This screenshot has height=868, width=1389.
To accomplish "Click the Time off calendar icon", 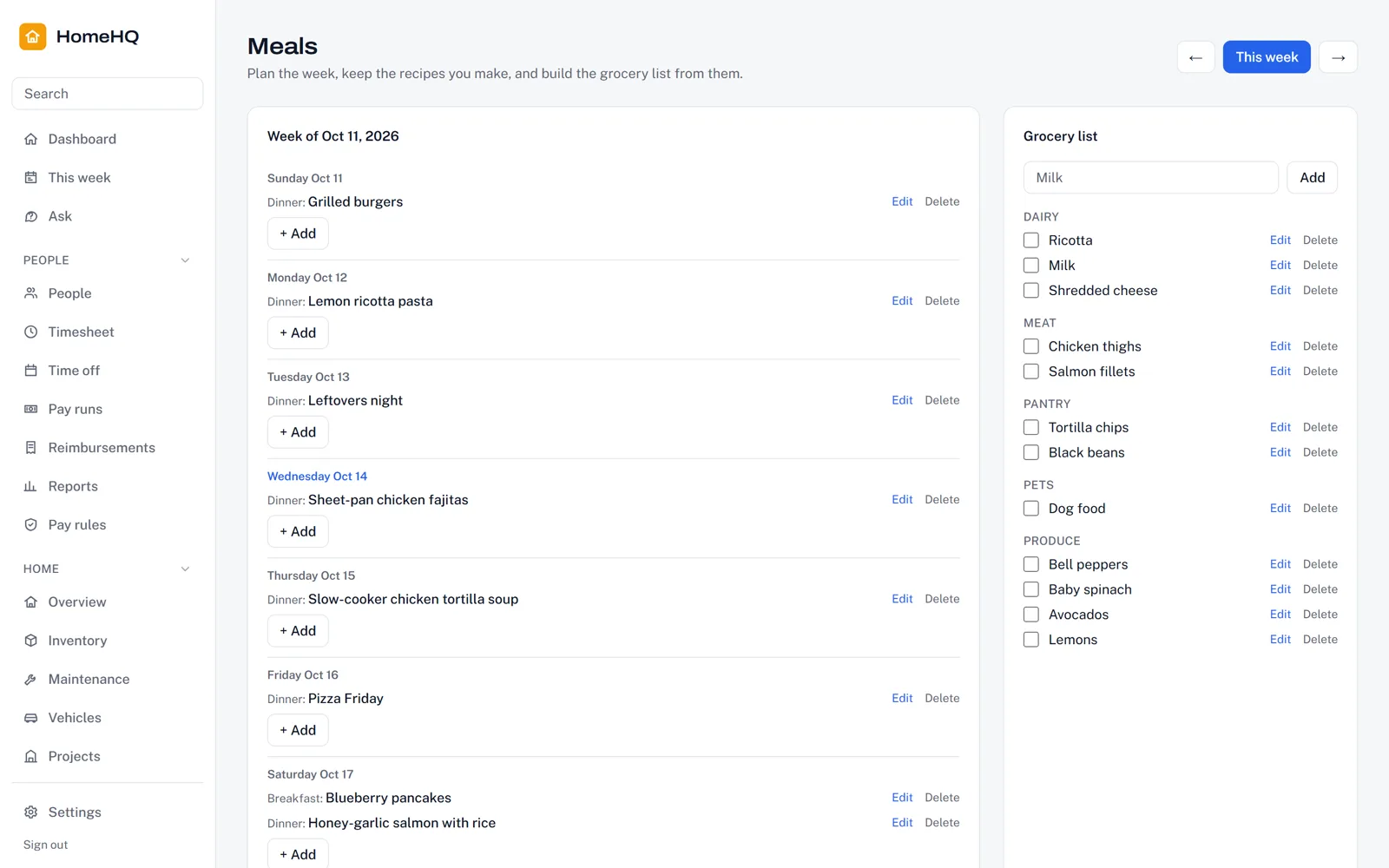I will 31,371.
